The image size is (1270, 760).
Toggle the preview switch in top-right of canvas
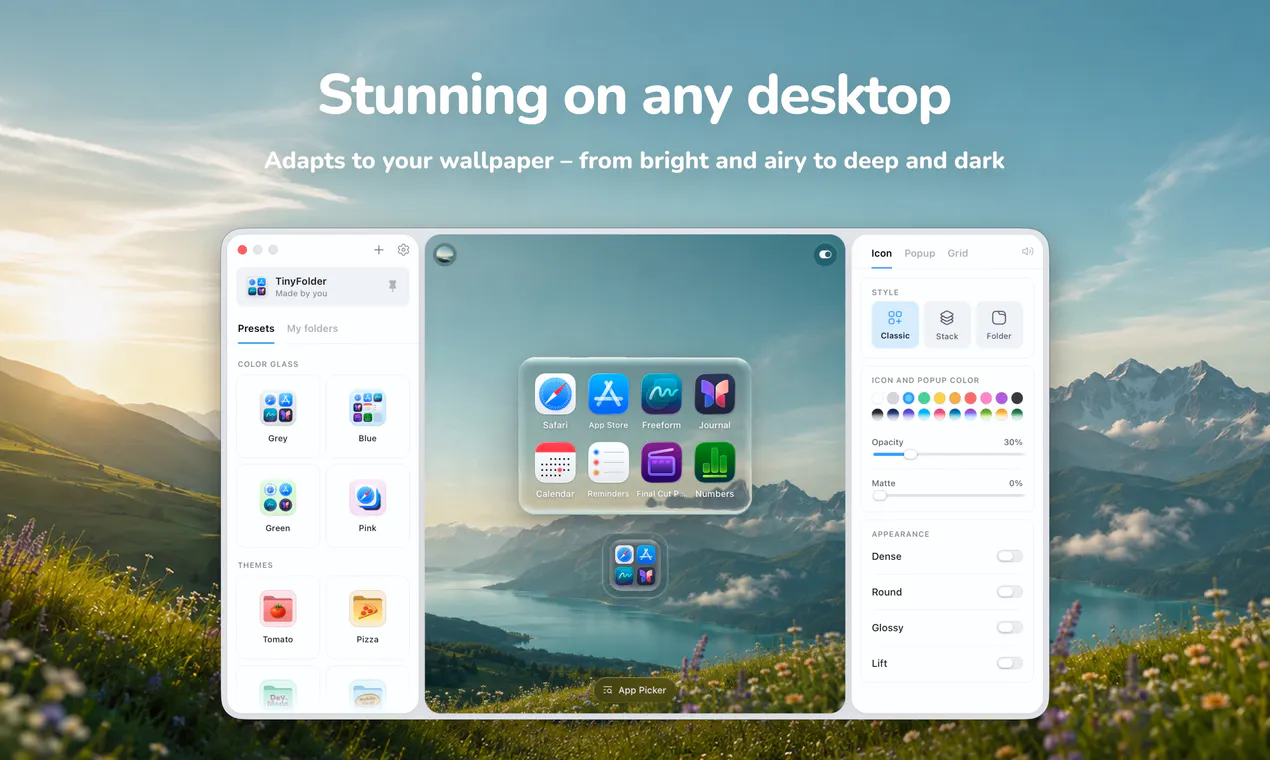pyautogui.click(x=825, y=254)
